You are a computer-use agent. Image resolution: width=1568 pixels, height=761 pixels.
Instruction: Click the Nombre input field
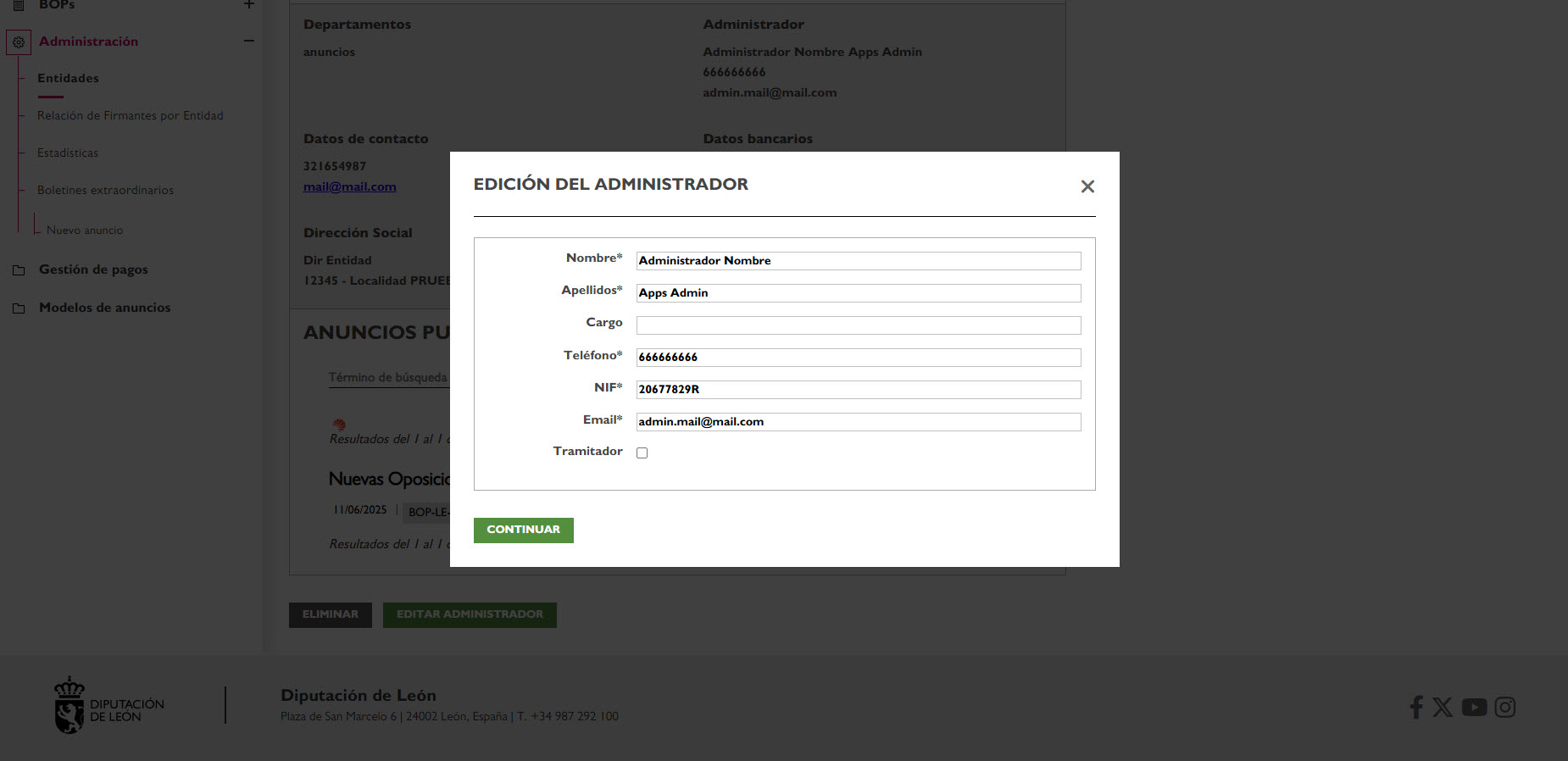(858, 261)
